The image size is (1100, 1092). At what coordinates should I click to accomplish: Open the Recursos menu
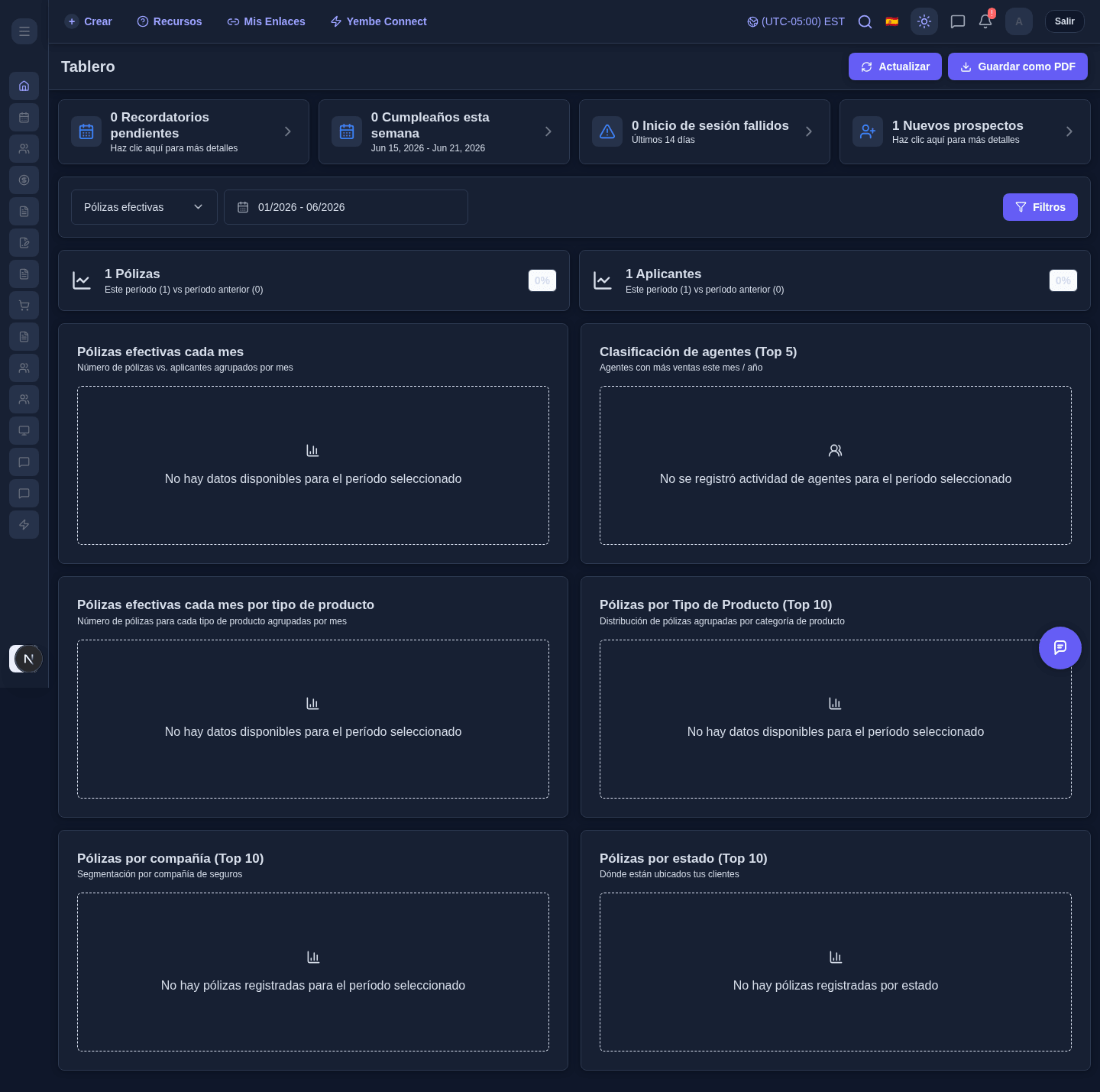click(170, 21)
